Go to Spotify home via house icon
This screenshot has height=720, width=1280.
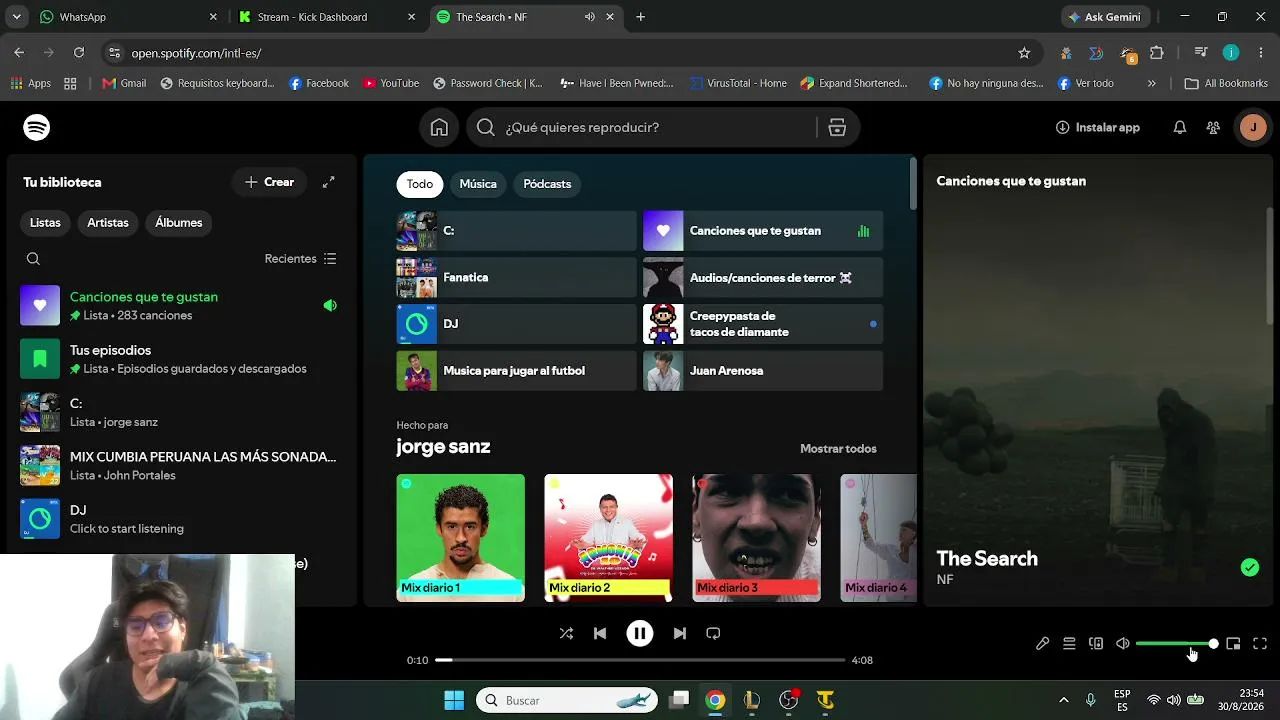pyautogui.click(x=439, y=127)
